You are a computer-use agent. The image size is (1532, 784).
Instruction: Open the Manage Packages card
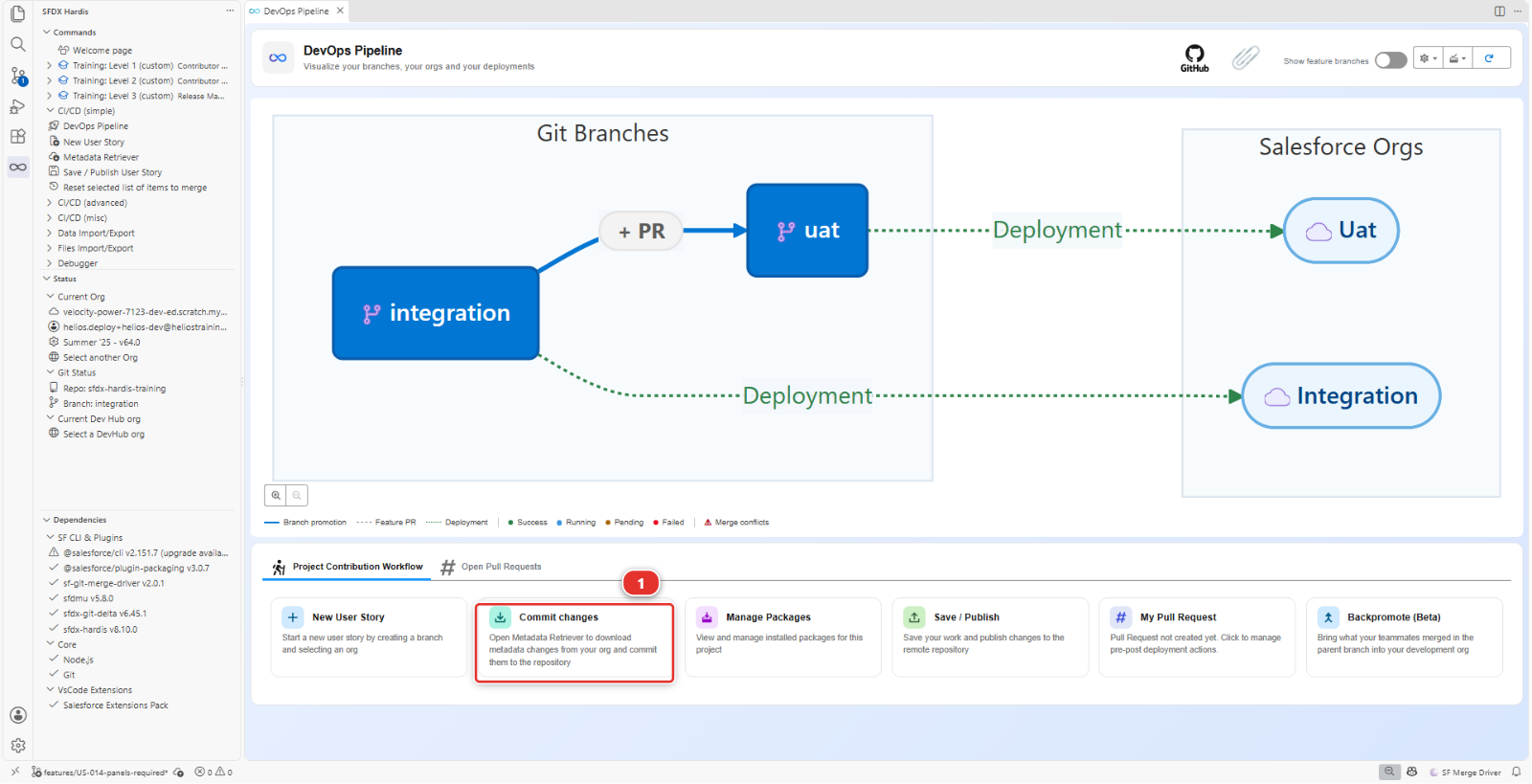[782, 638]
